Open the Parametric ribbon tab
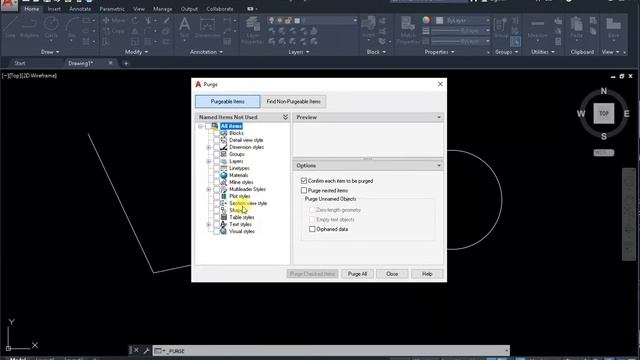 (x=112, y=9)
